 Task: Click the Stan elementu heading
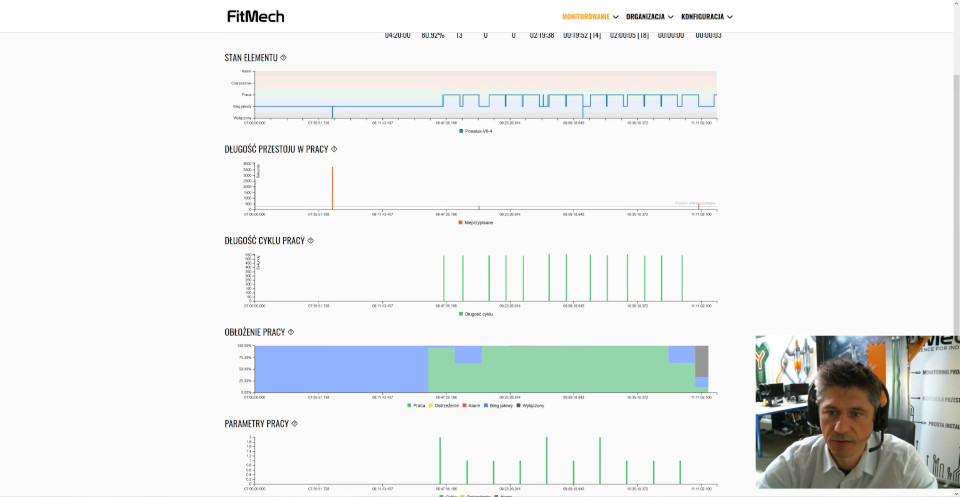point(251,58)
